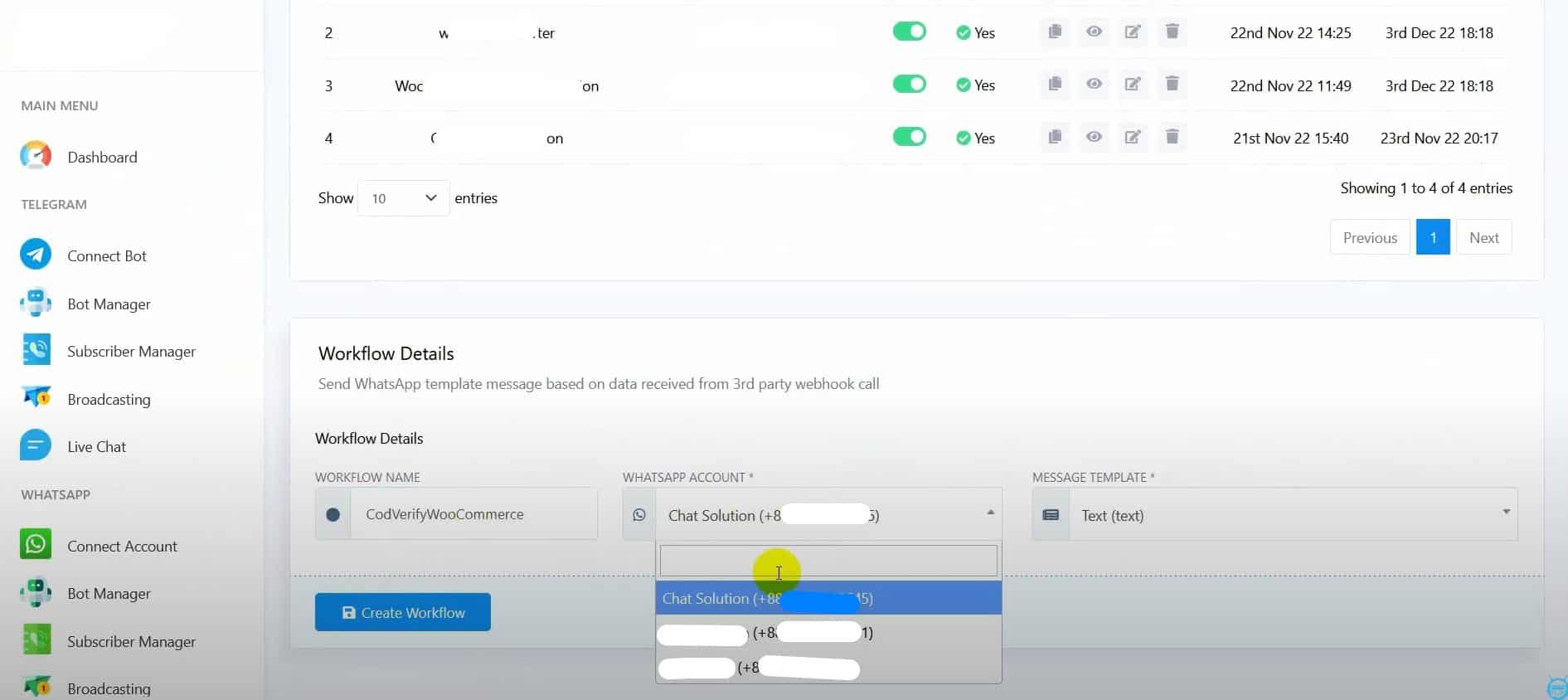
Task: Click the delete trash icon in row 4
Action: point(1172,137)
